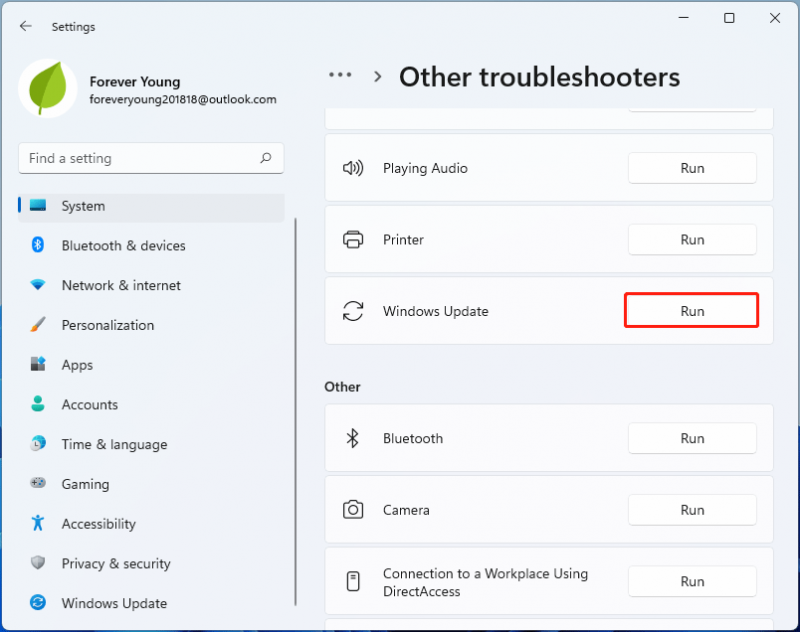Go back using the back arrow

point(26,26)
